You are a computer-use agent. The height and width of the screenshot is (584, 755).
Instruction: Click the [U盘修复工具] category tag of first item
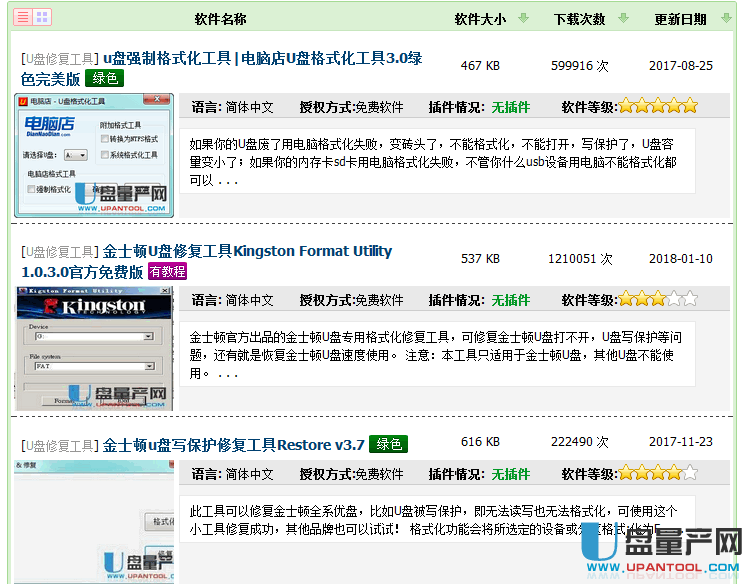[59, 59]
